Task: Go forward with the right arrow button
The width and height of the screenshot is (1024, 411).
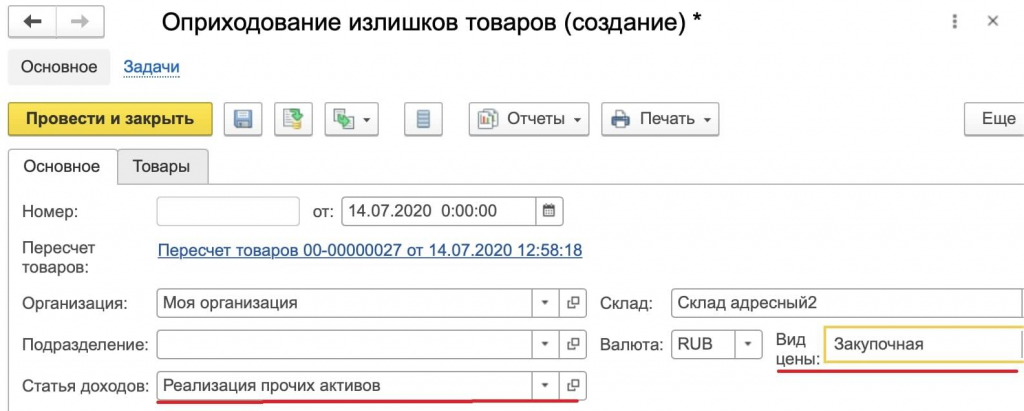Action: click(80, 22)
